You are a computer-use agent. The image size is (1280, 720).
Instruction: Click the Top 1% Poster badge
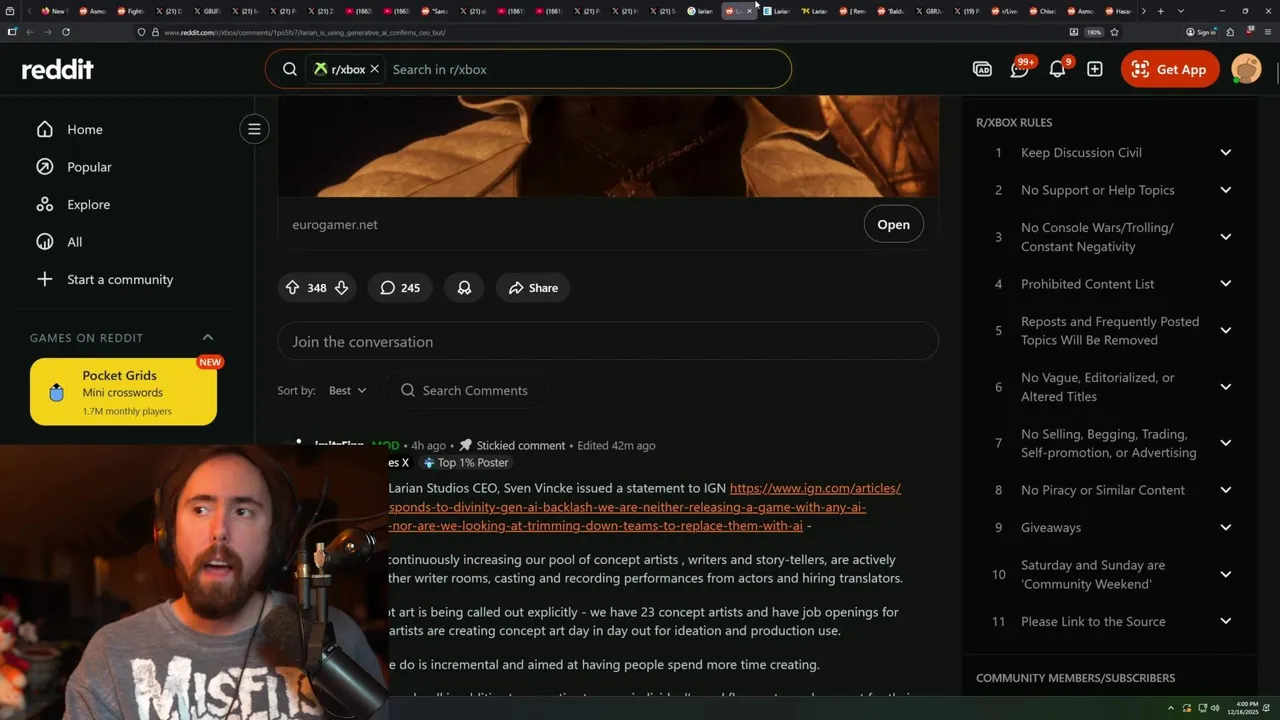[466, 463]
